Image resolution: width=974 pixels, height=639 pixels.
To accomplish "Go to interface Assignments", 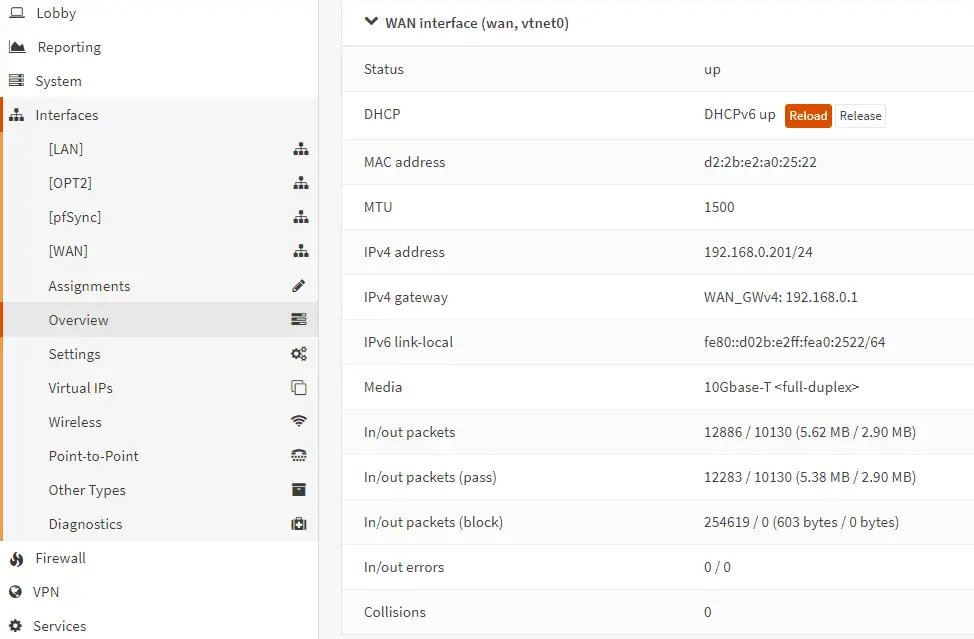I will click(x=89, y=286).
